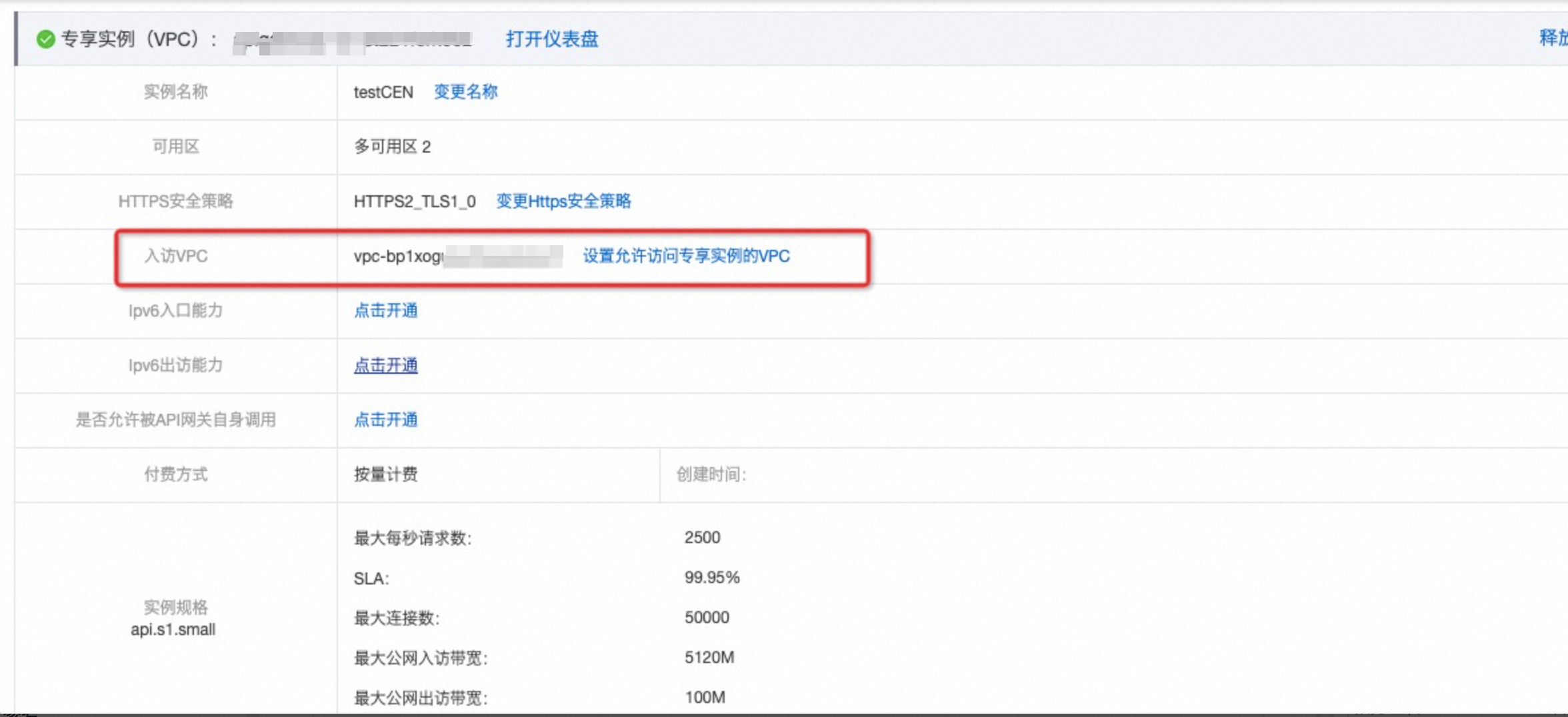Click the HTTPS安全策略 row label
The image size is (1568, 717).
coord(176,201)
